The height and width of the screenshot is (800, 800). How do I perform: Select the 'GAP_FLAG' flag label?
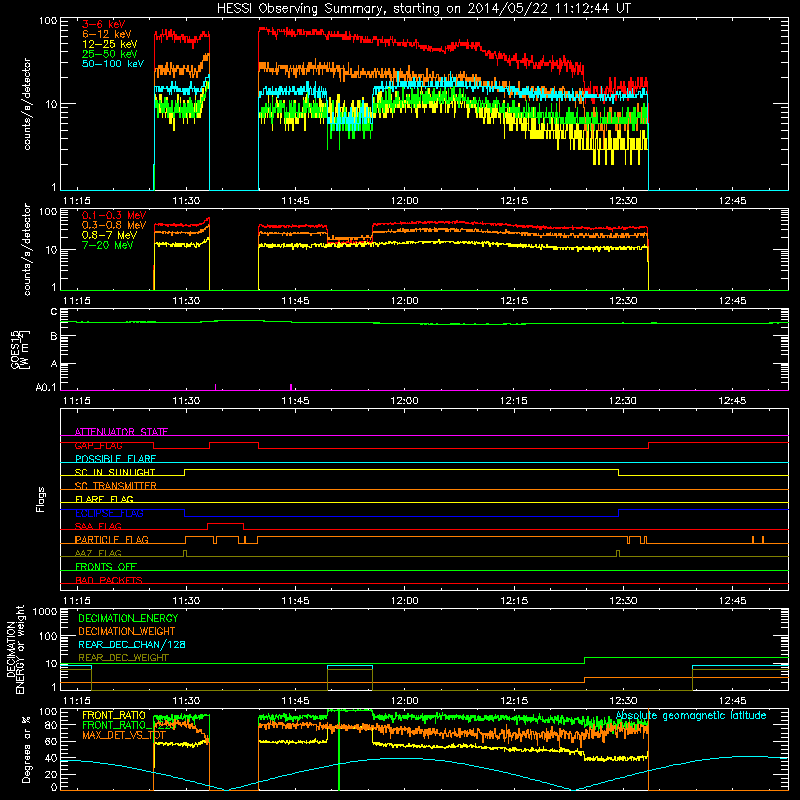pos(98,445)
